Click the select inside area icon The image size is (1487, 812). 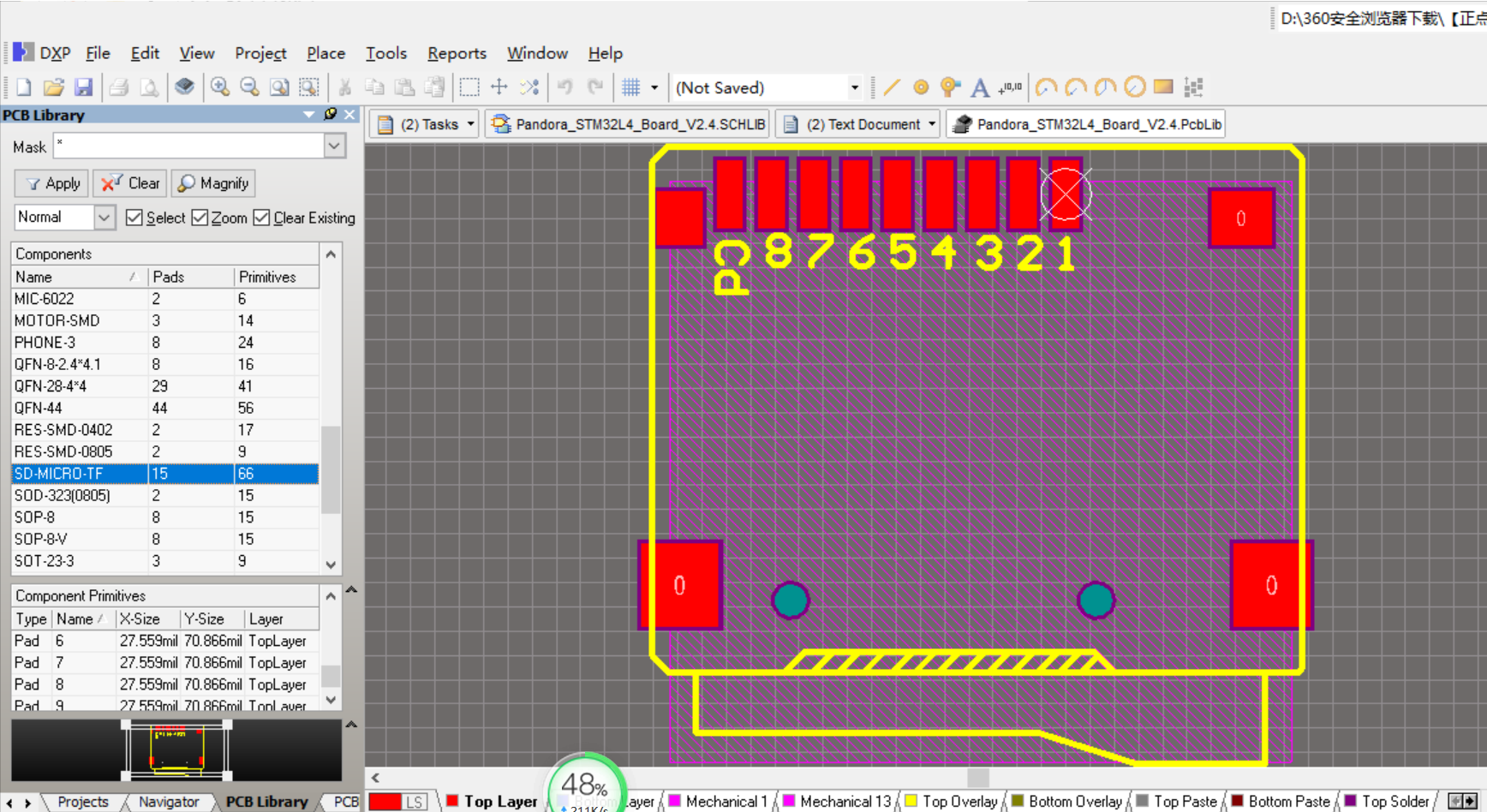[x=469, y=87]
